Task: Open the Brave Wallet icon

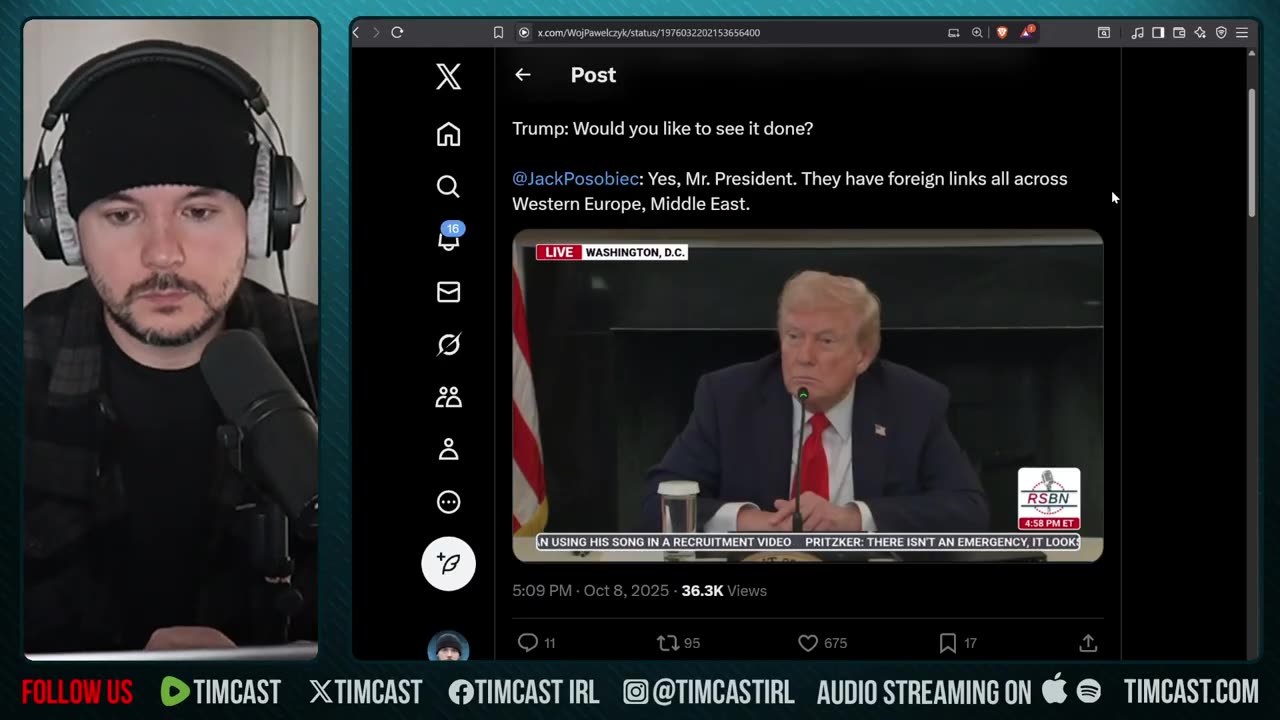Action: click(x=1179, y=33)
